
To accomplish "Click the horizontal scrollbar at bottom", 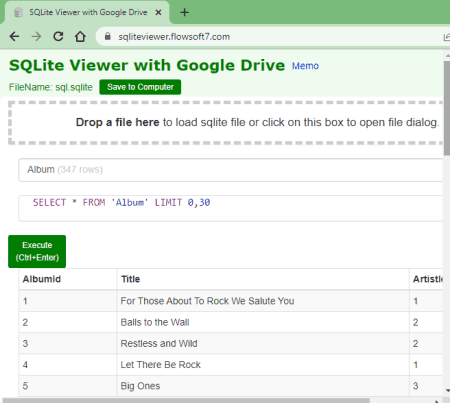I will coord(187,400).
